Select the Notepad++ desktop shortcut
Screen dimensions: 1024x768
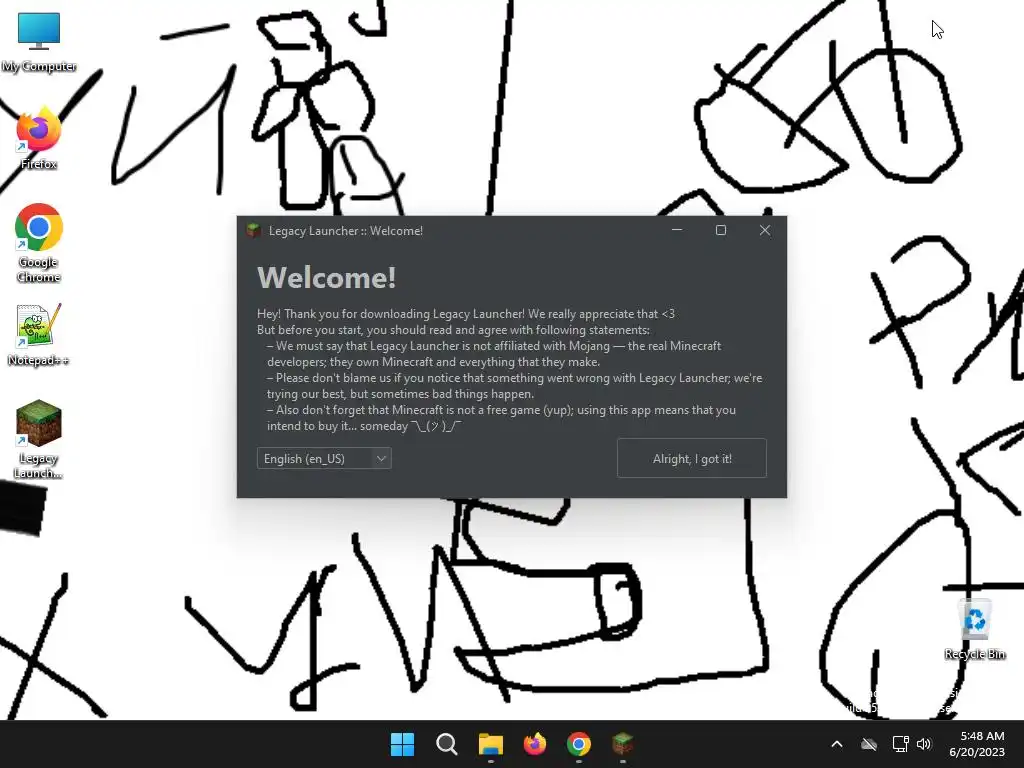[x=39, y=334]
